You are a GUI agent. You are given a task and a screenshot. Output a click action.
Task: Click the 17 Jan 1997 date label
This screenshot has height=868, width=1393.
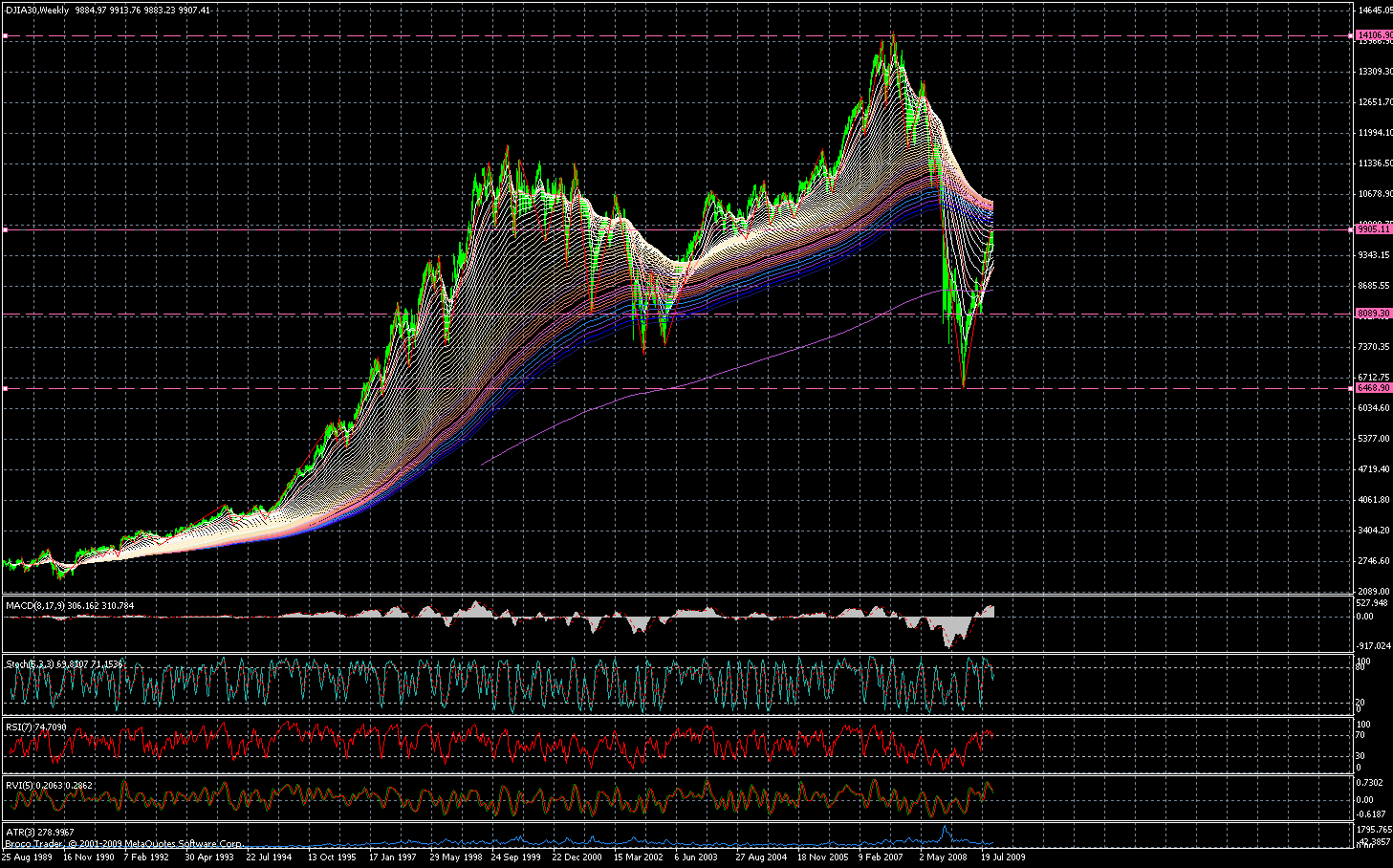[x=392, y=857]
